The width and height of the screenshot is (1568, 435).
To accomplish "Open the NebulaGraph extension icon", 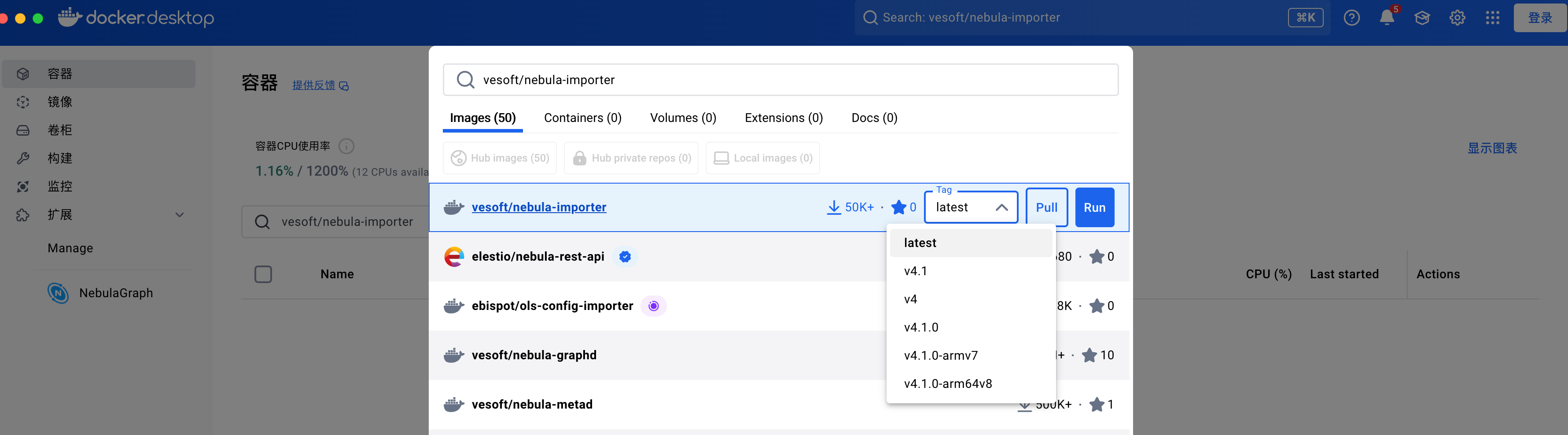I will coord(58,293).
